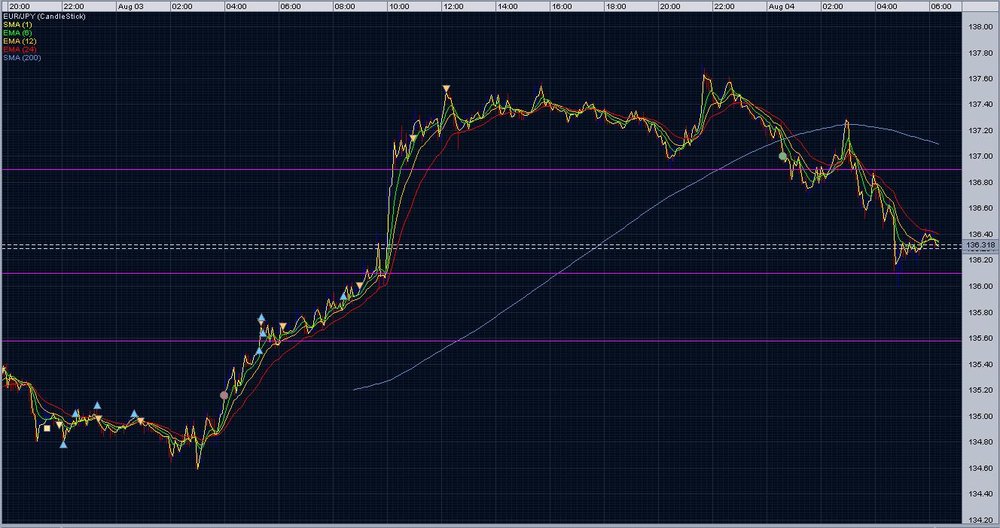
Task: Click the 12:00 time axis label
Action: click(x=453, y=6)
